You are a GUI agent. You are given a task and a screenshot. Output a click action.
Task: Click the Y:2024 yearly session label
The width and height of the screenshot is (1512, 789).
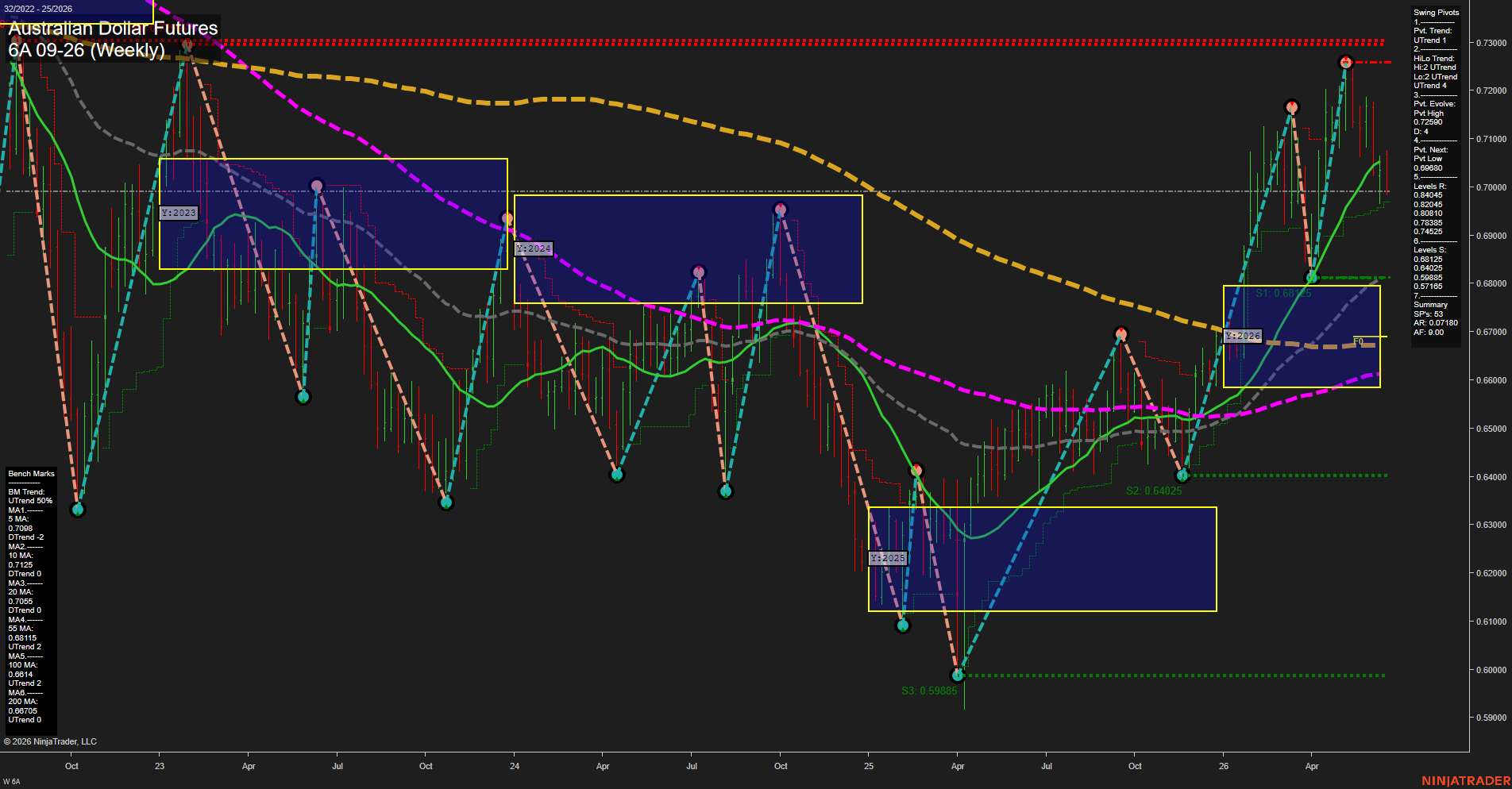pyautogui.click(x=534, y=248)
